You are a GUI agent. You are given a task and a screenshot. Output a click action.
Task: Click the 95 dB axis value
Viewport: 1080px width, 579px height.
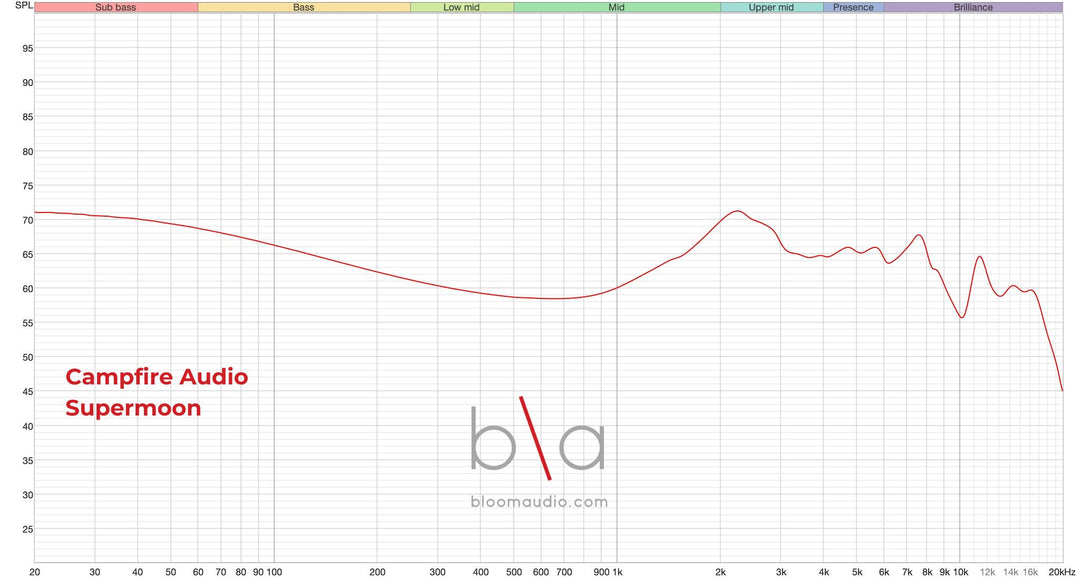[x=28, y=48]
